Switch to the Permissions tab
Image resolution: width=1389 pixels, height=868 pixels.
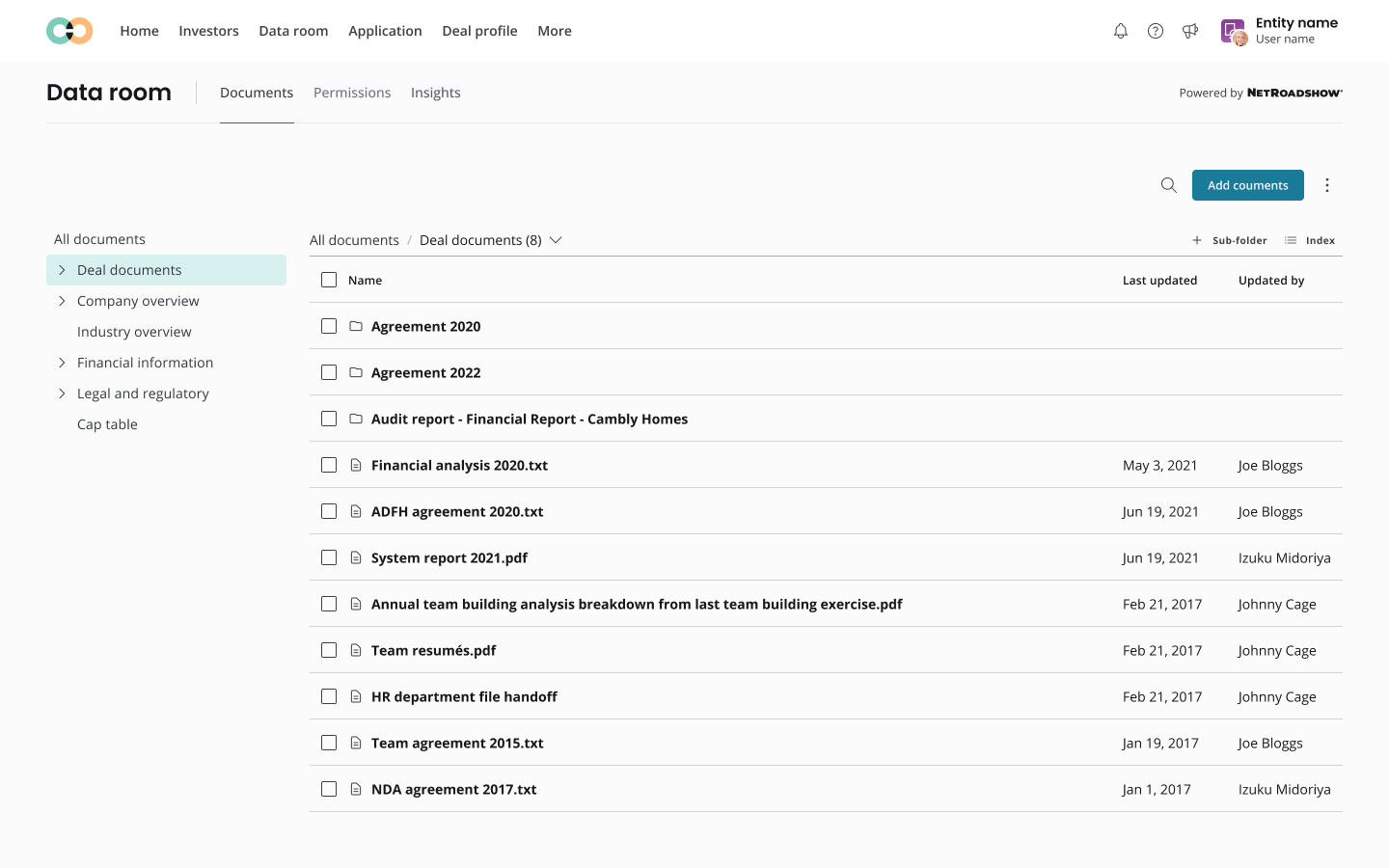coord(352,93)
